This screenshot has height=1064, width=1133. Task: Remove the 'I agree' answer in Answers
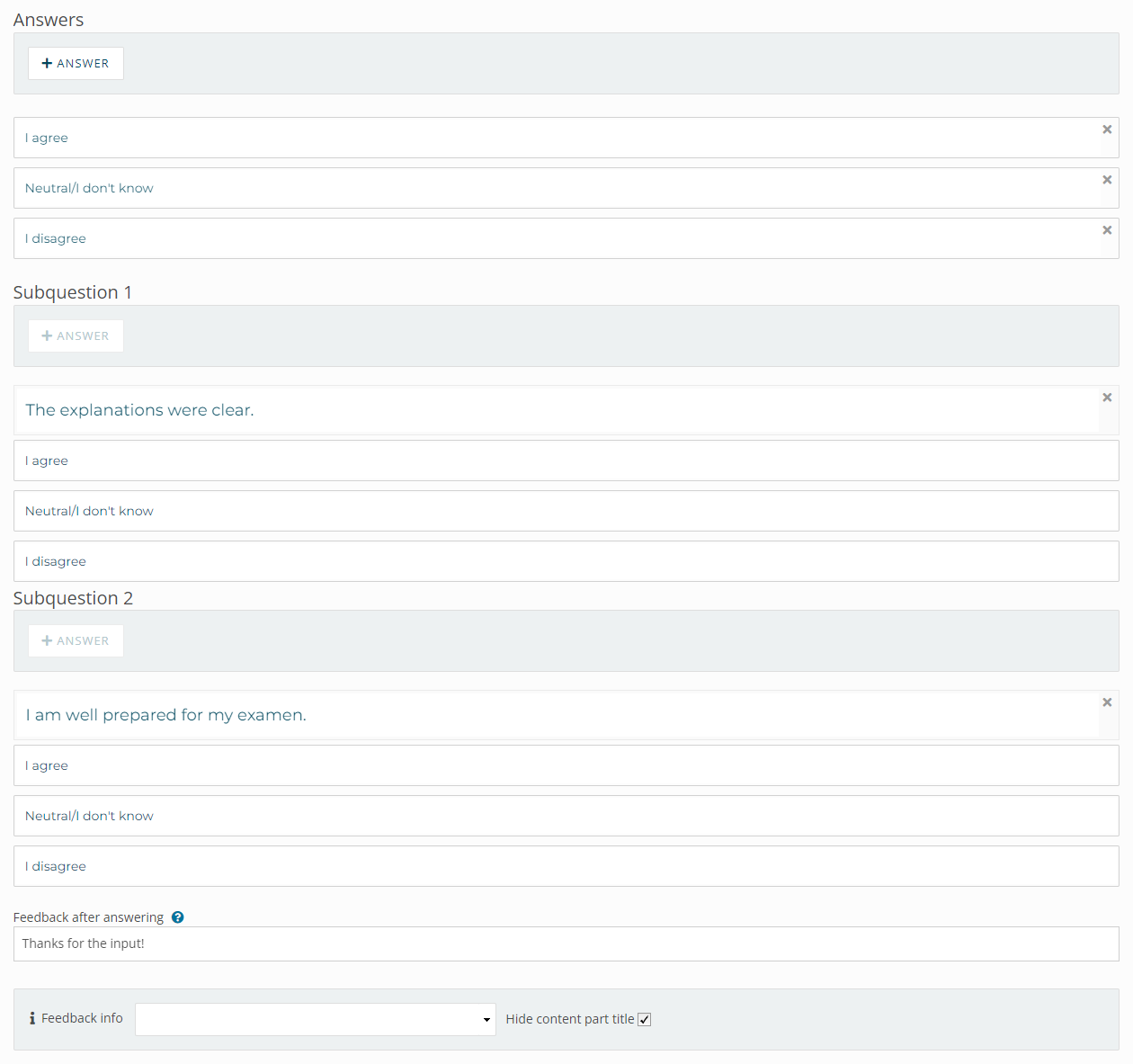(x=1107, y=130)
